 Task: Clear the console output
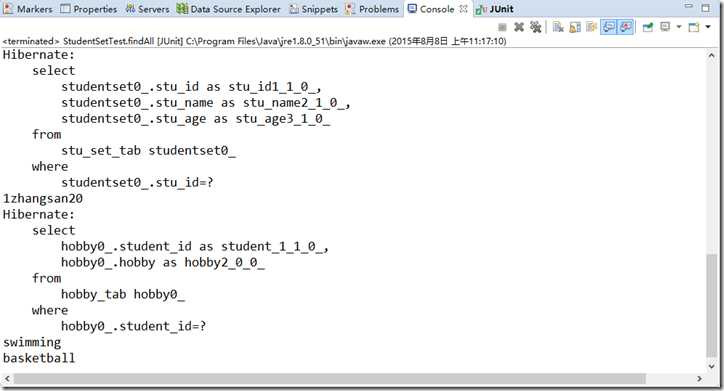558,27
